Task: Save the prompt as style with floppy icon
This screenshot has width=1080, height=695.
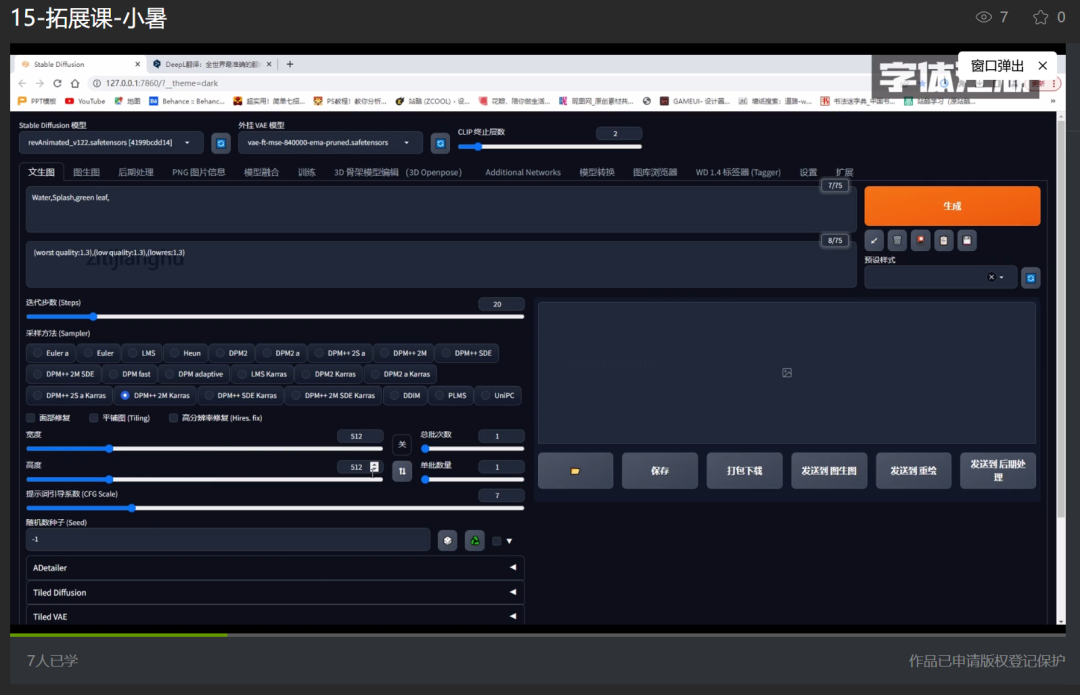Action: (x=967, y=240)
